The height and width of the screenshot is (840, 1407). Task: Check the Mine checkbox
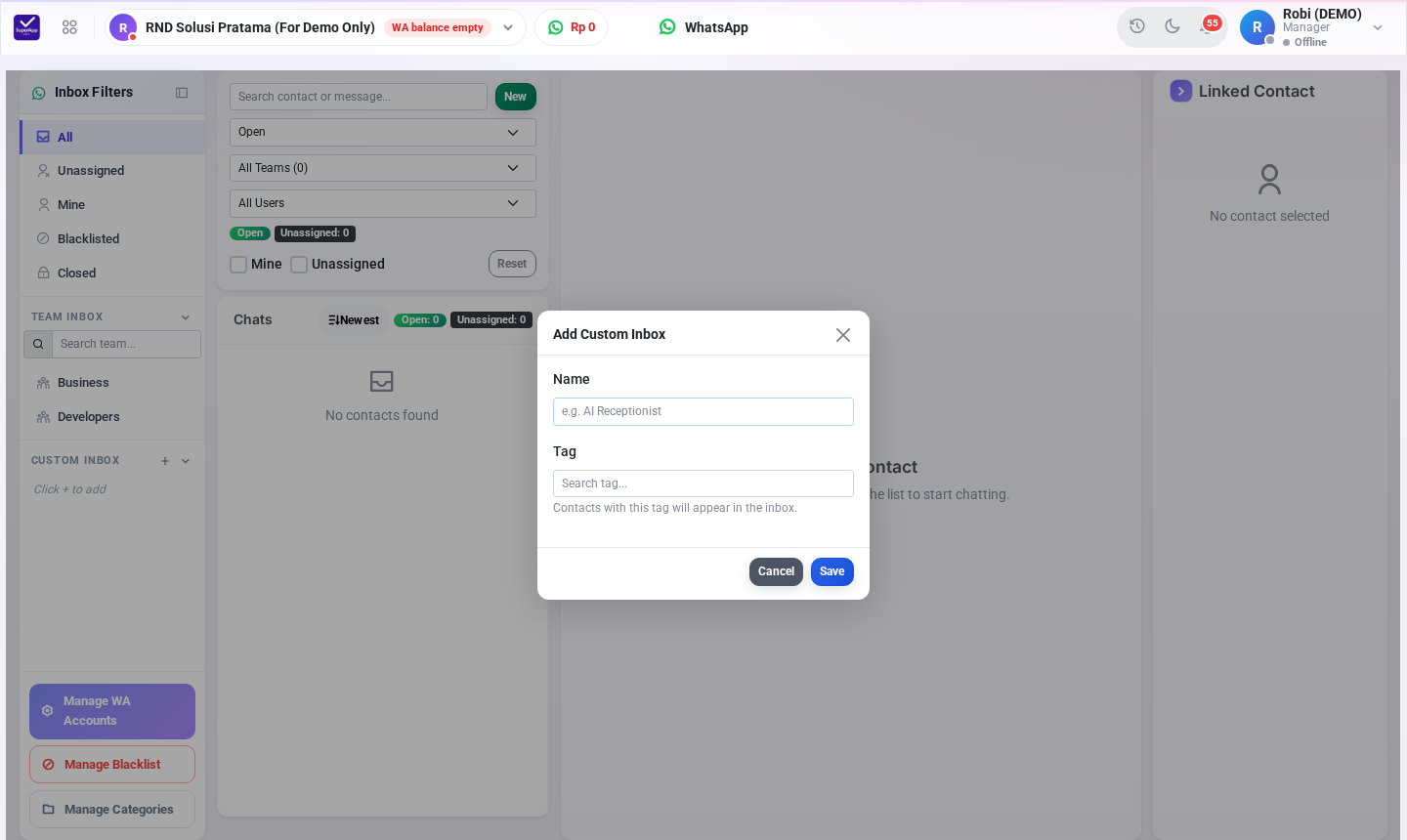(x=238, y=265)
